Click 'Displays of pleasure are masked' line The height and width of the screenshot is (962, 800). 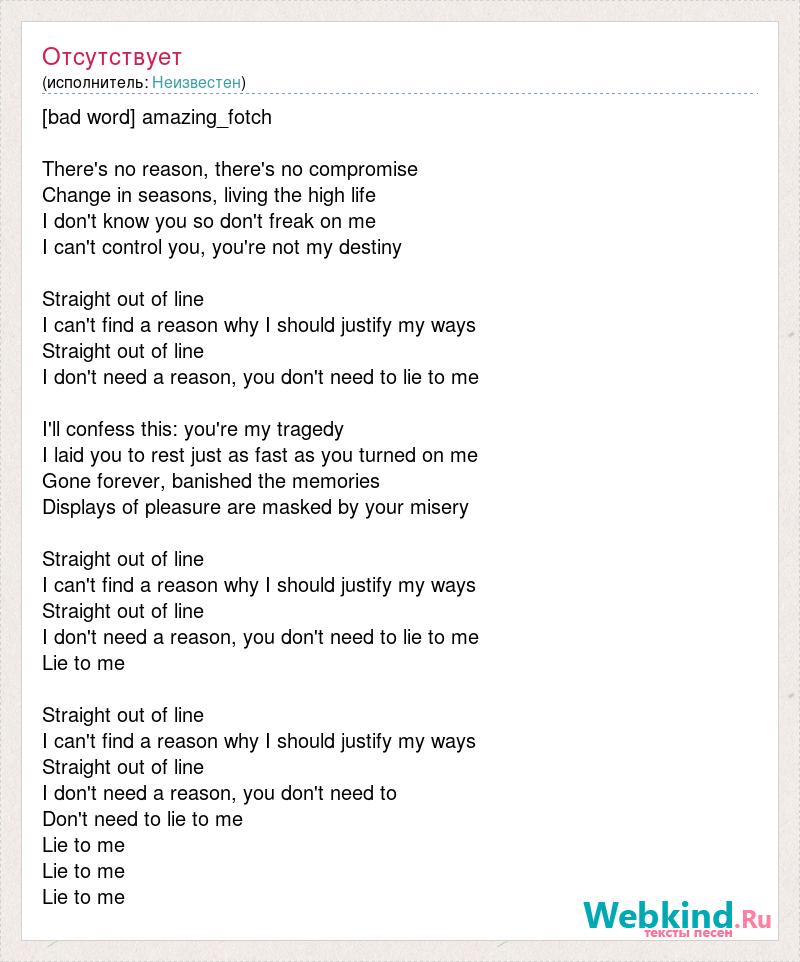(x=255, y=507)
